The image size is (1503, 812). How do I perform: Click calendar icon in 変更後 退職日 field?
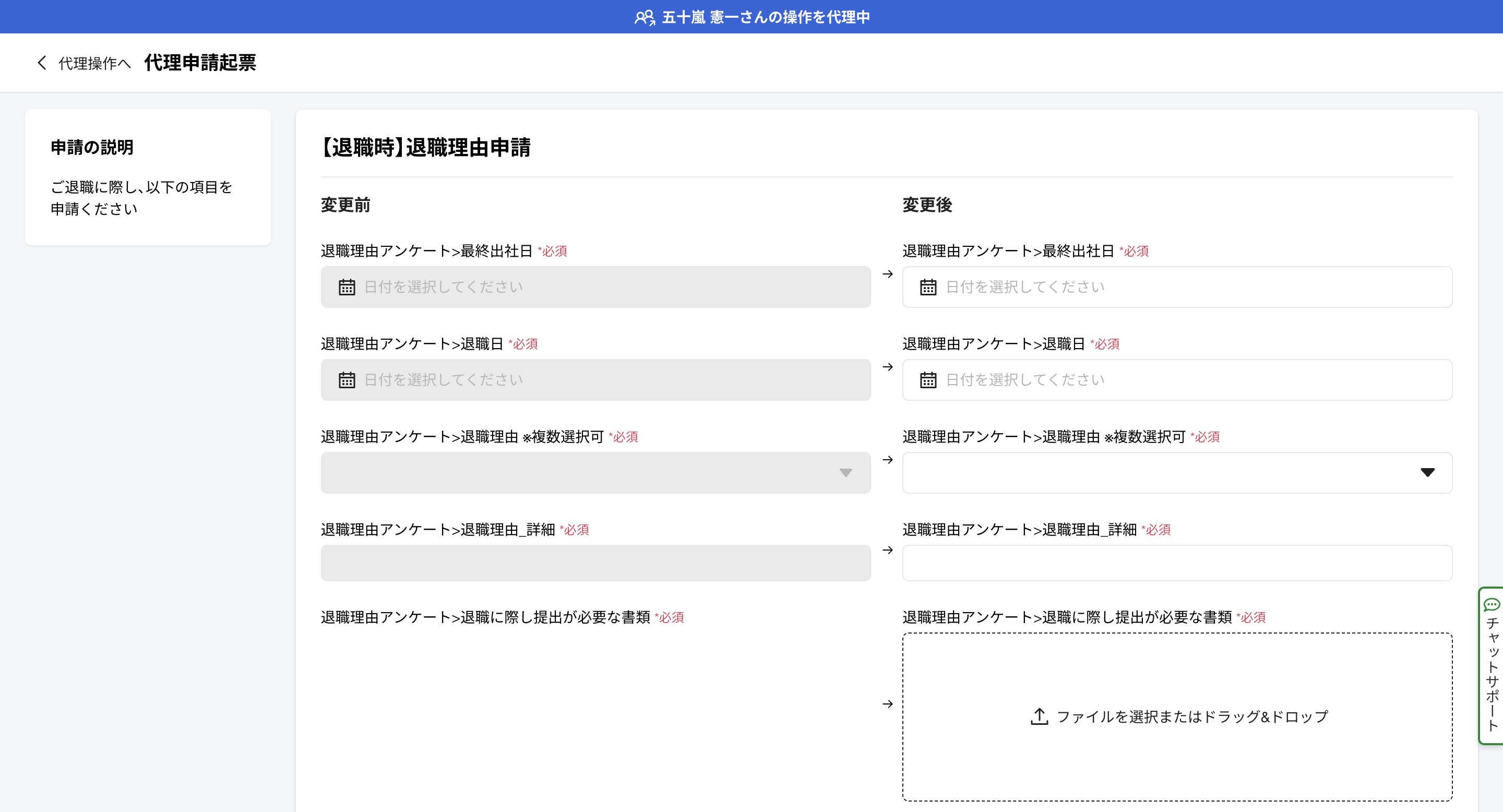pyautogui.click(x=928, y=380)
